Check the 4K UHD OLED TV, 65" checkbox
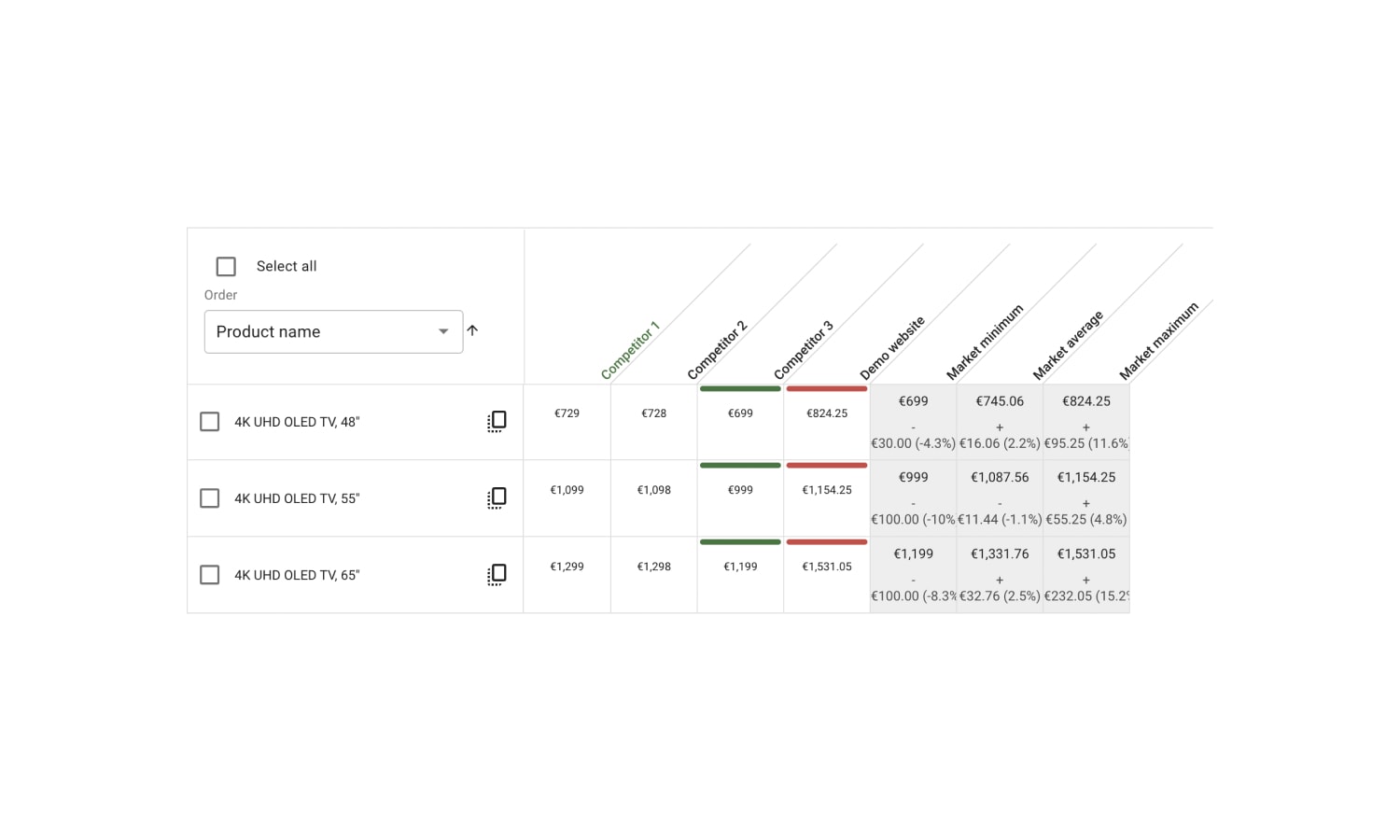1400x840 pixels. click(x=210, y=575)
